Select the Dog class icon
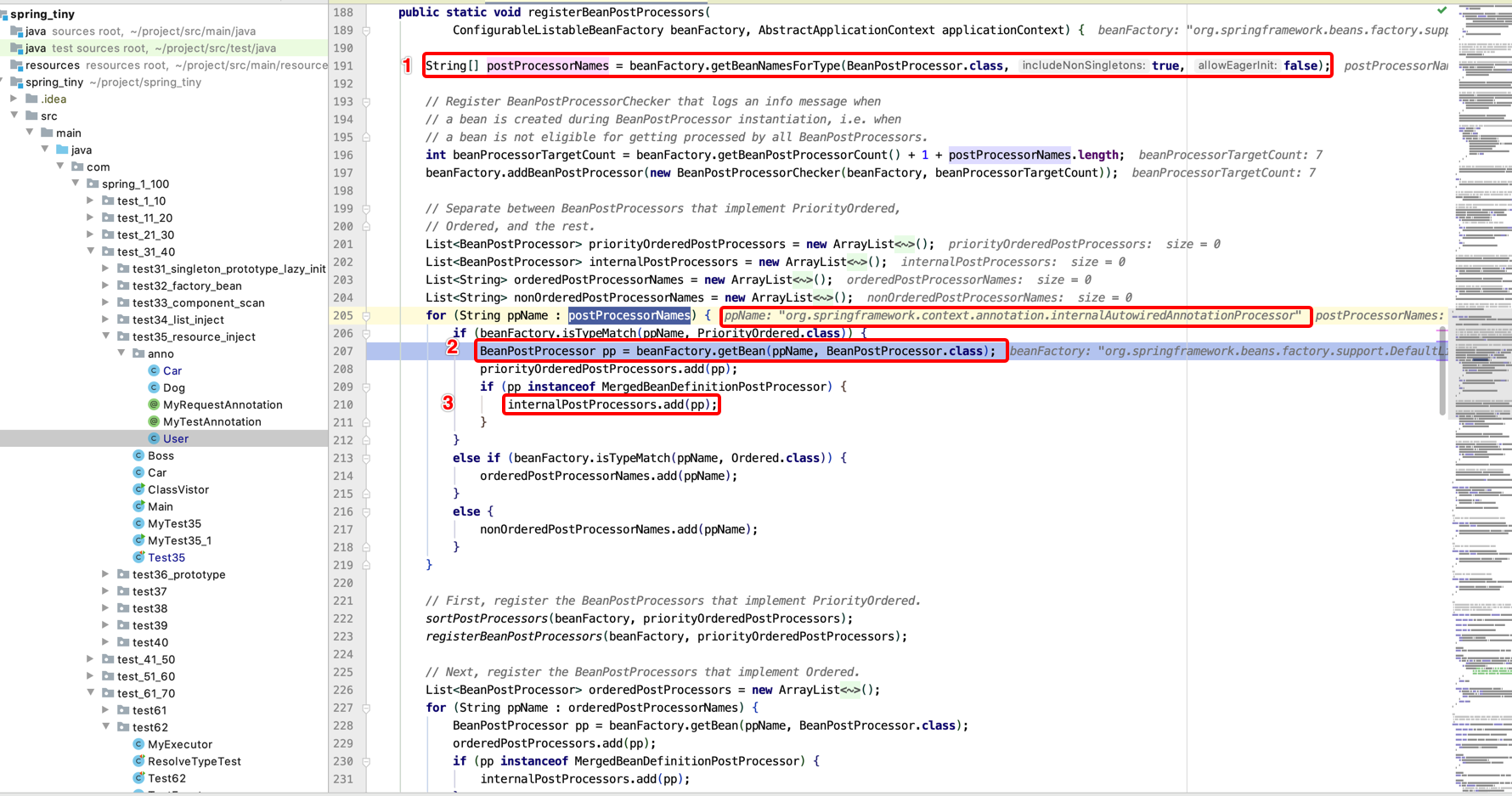 (x=154, y=387)
